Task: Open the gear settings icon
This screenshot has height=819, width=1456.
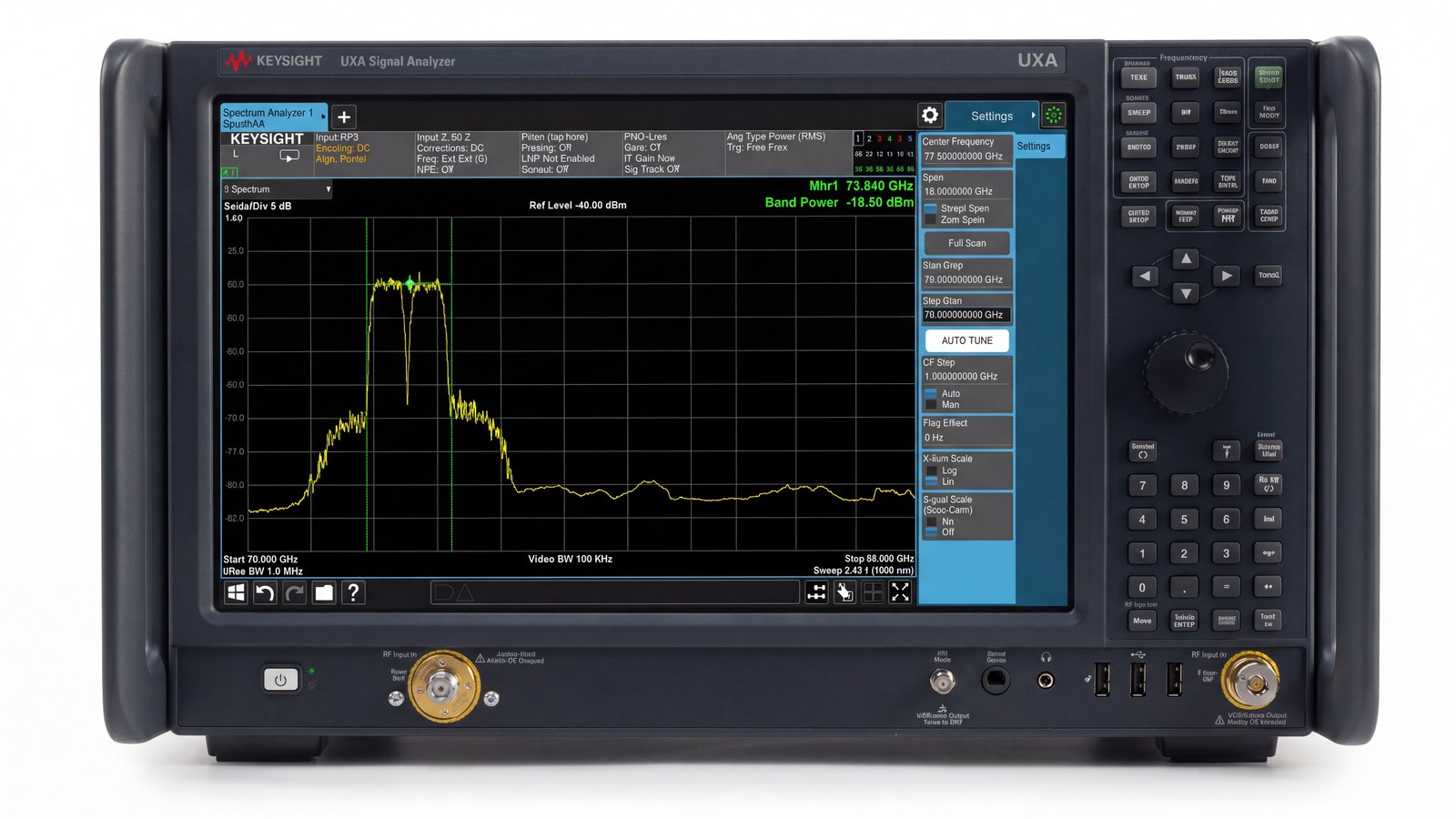Action: point(930,116)
